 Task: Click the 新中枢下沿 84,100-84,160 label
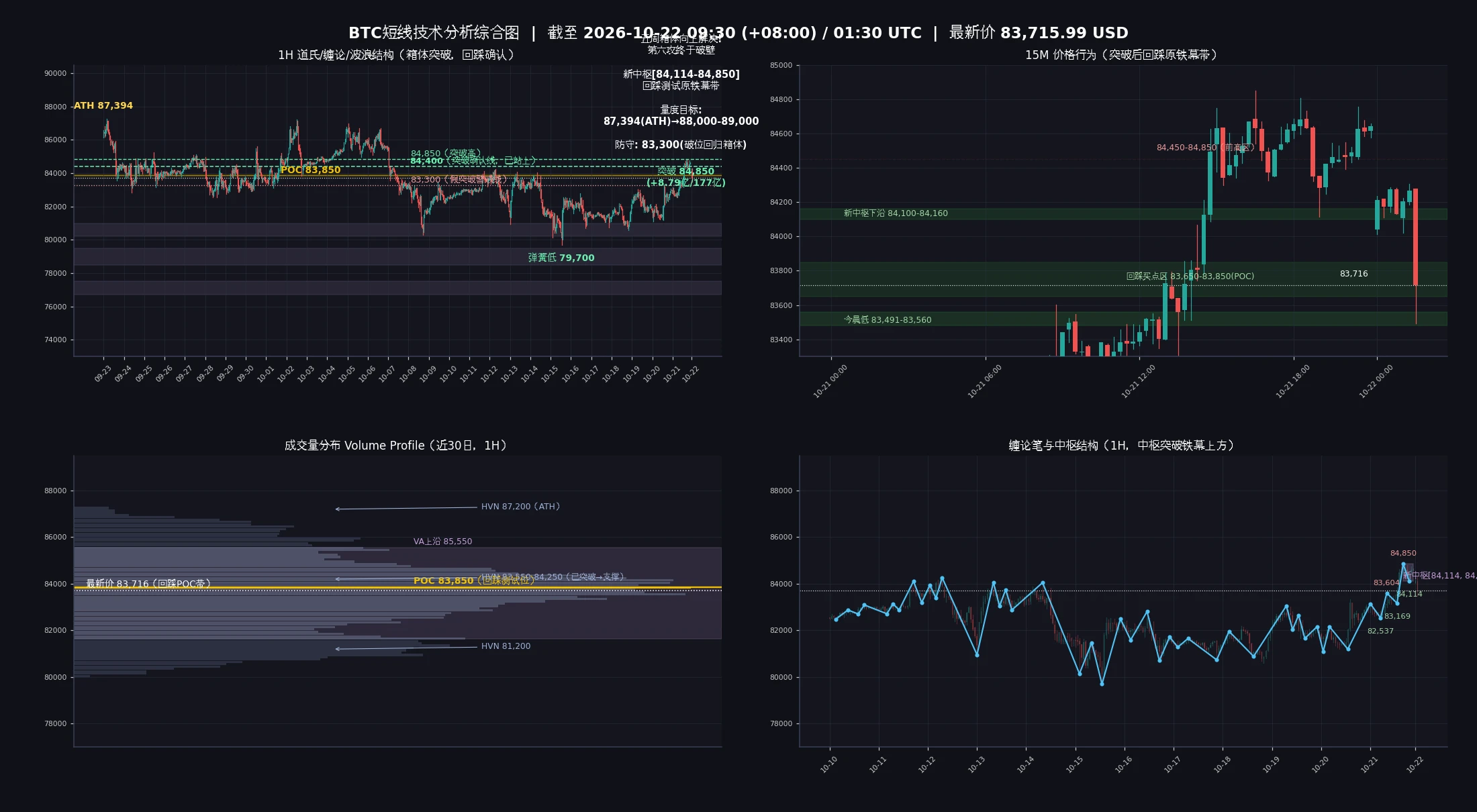pyautogui.click(x=896, y=213)
